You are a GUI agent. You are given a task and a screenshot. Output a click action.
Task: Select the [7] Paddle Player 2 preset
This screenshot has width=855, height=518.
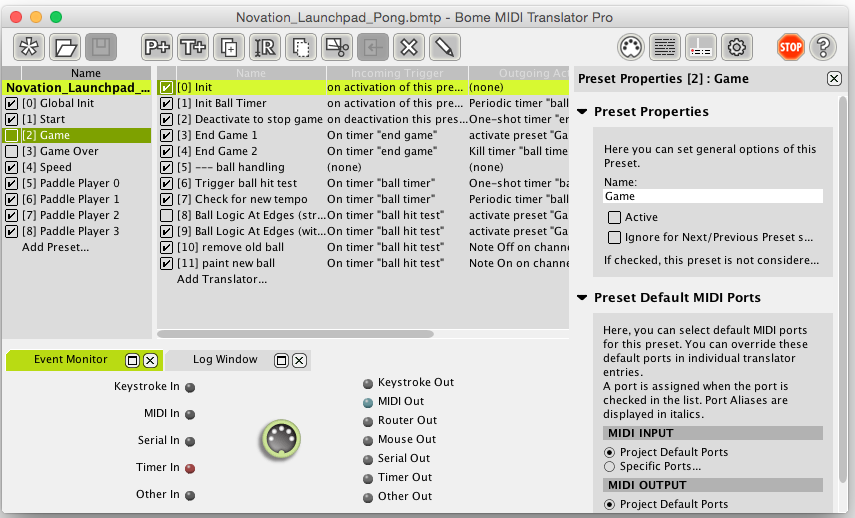tap(77, 215)
